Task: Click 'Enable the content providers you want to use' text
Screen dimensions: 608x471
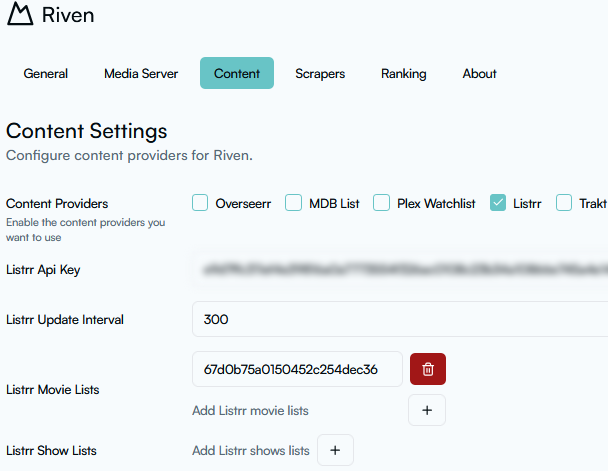Action: coord(85,229)
